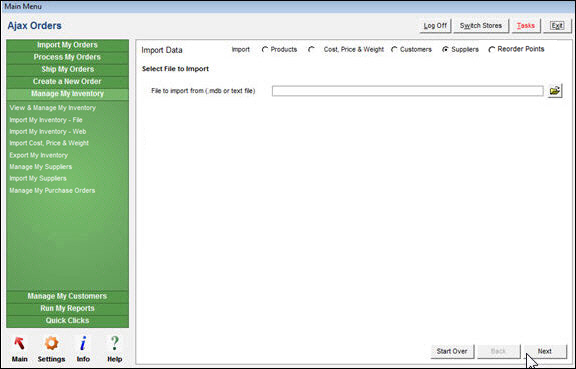Collapse the Manage My Inventory section
The width and height of the screenshot is (576, 369).
click(67, 94)
